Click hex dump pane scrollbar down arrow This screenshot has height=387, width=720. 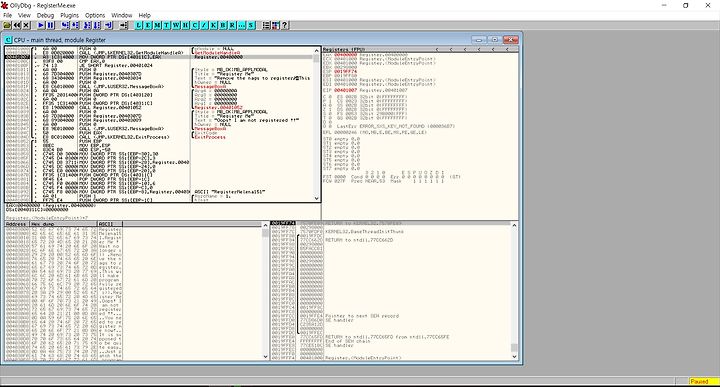coord(265,356)
